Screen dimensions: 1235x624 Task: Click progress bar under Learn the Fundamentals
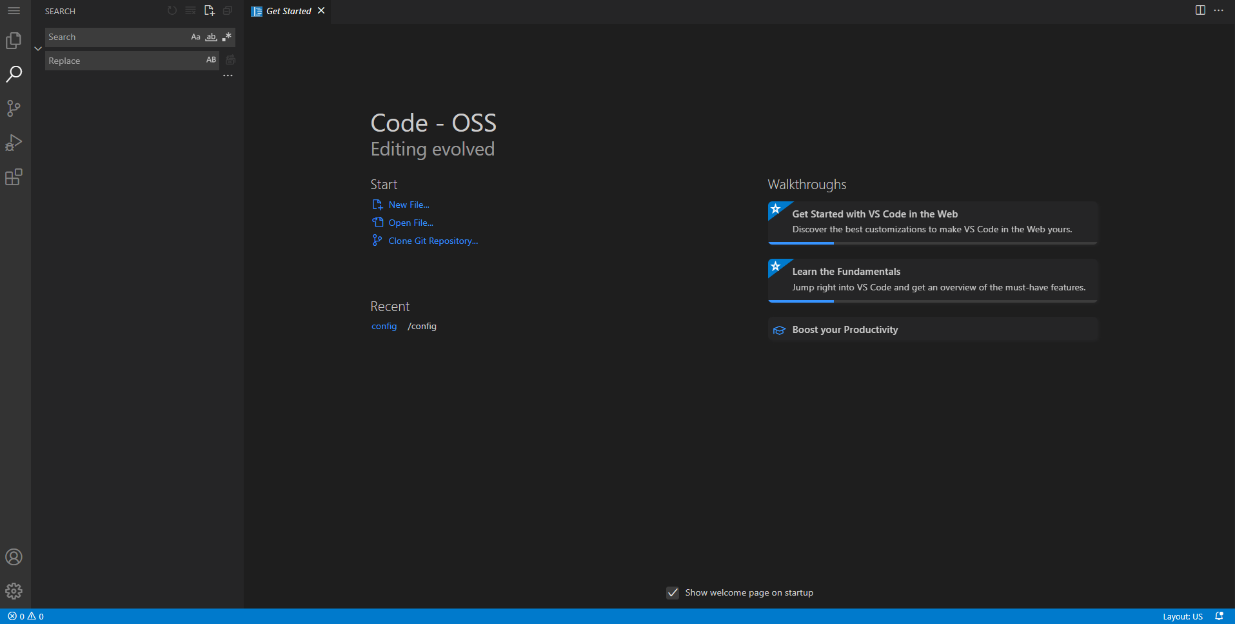[x=933, y=301]
